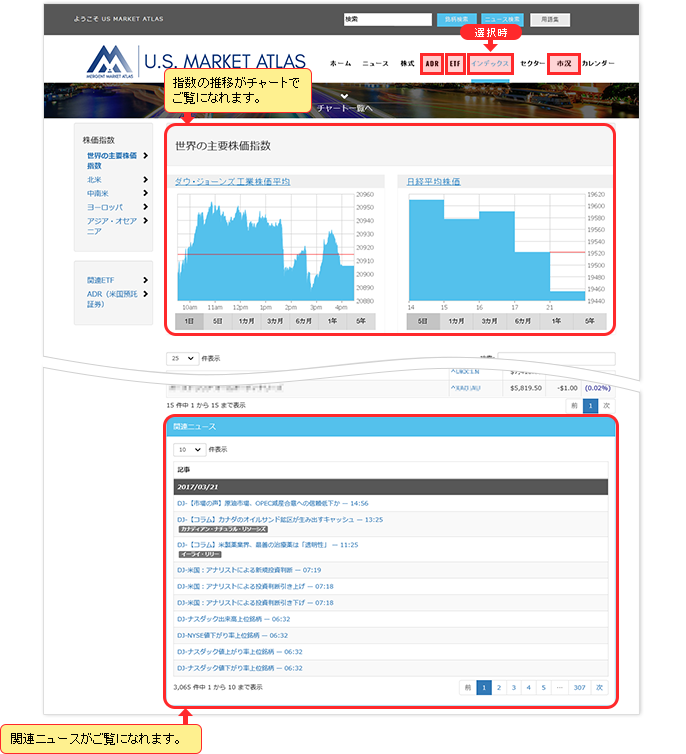Open the カレンダー menu item
686x754 pixels.
[598, 63]
